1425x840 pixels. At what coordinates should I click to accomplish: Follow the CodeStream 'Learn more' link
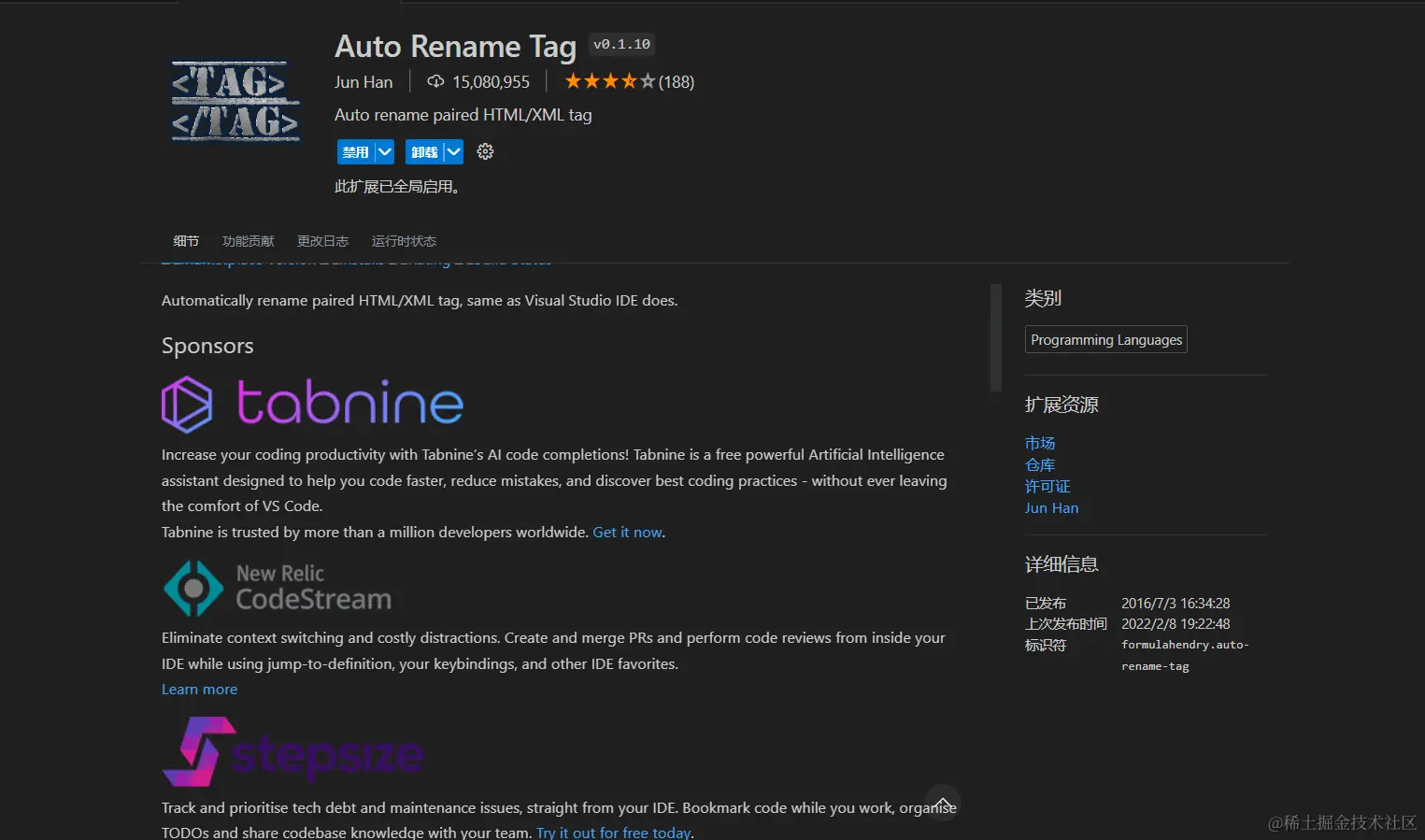click(199, 689)
